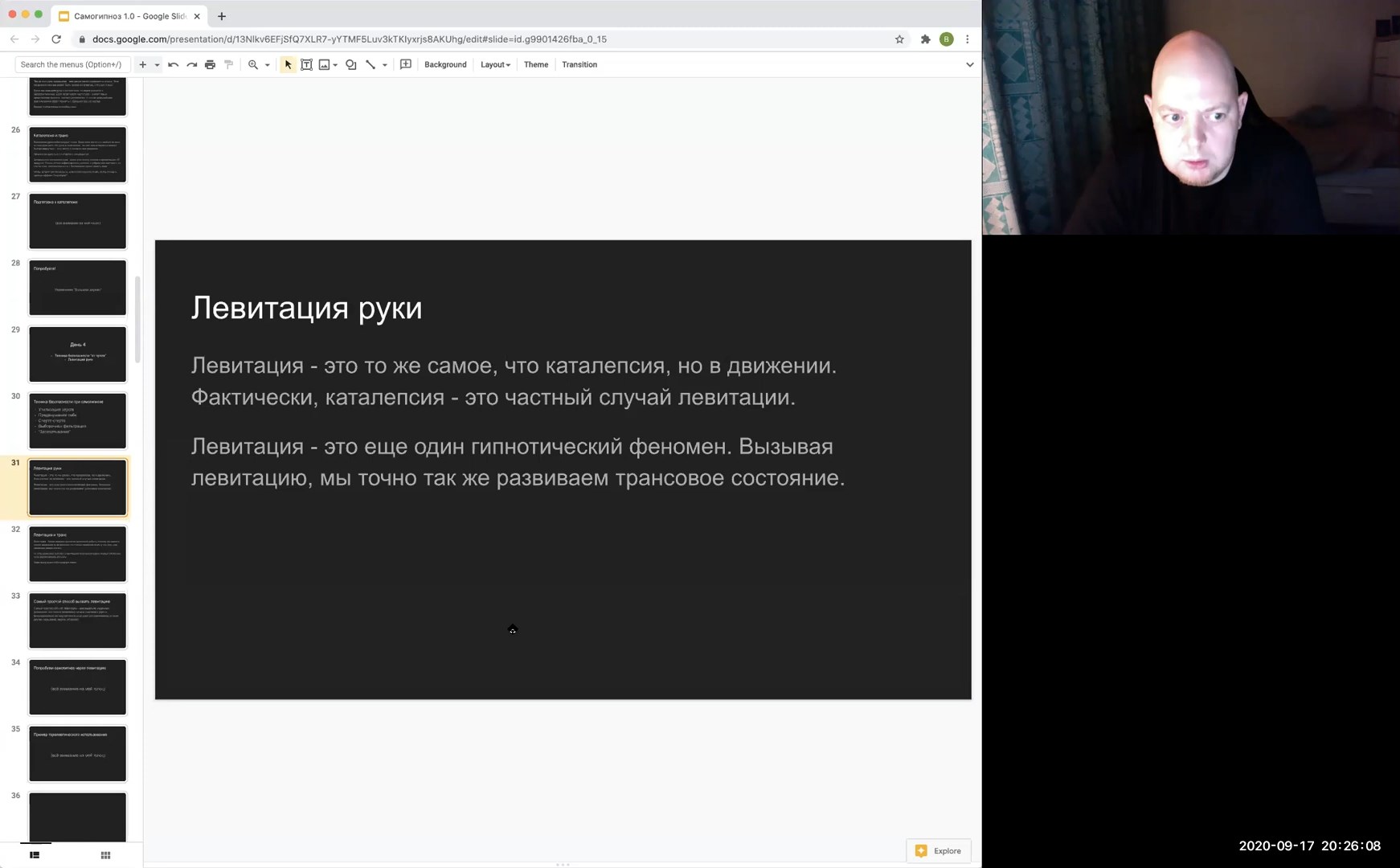
Task: Switch to filmstrip view
Action: coord(35,855)
